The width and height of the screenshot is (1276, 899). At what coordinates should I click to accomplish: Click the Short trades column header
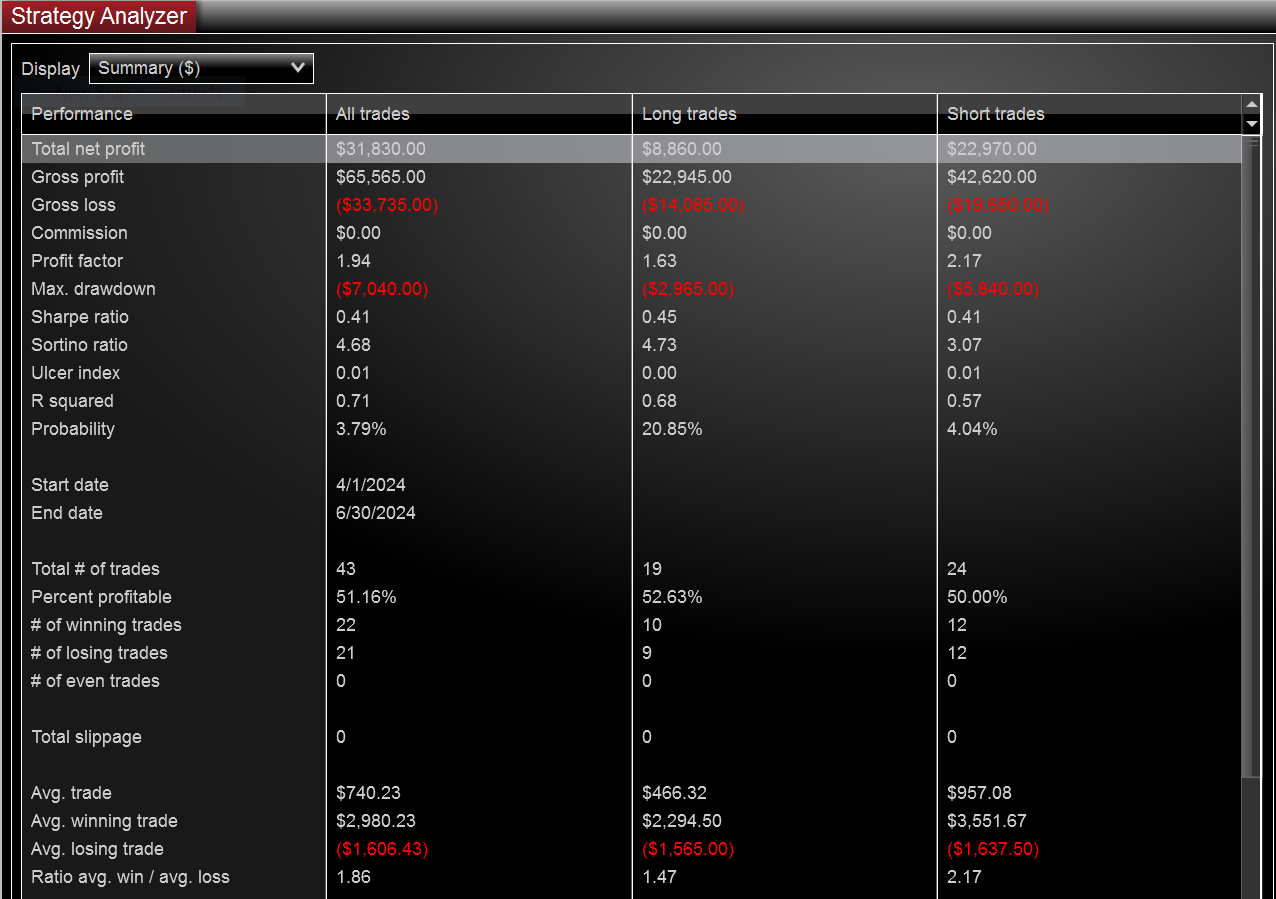click(x=996, y=114)
